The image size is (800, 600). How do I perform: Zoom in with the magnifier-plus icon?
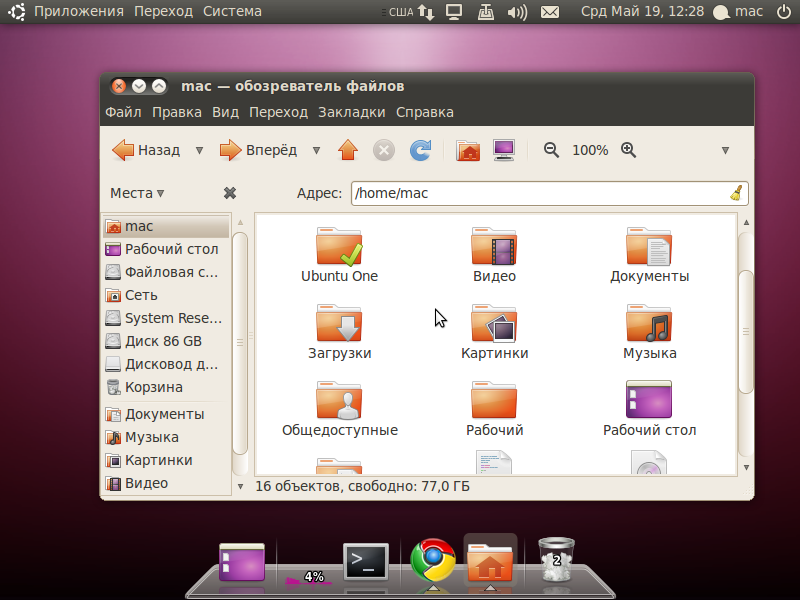tap(628, 150)
